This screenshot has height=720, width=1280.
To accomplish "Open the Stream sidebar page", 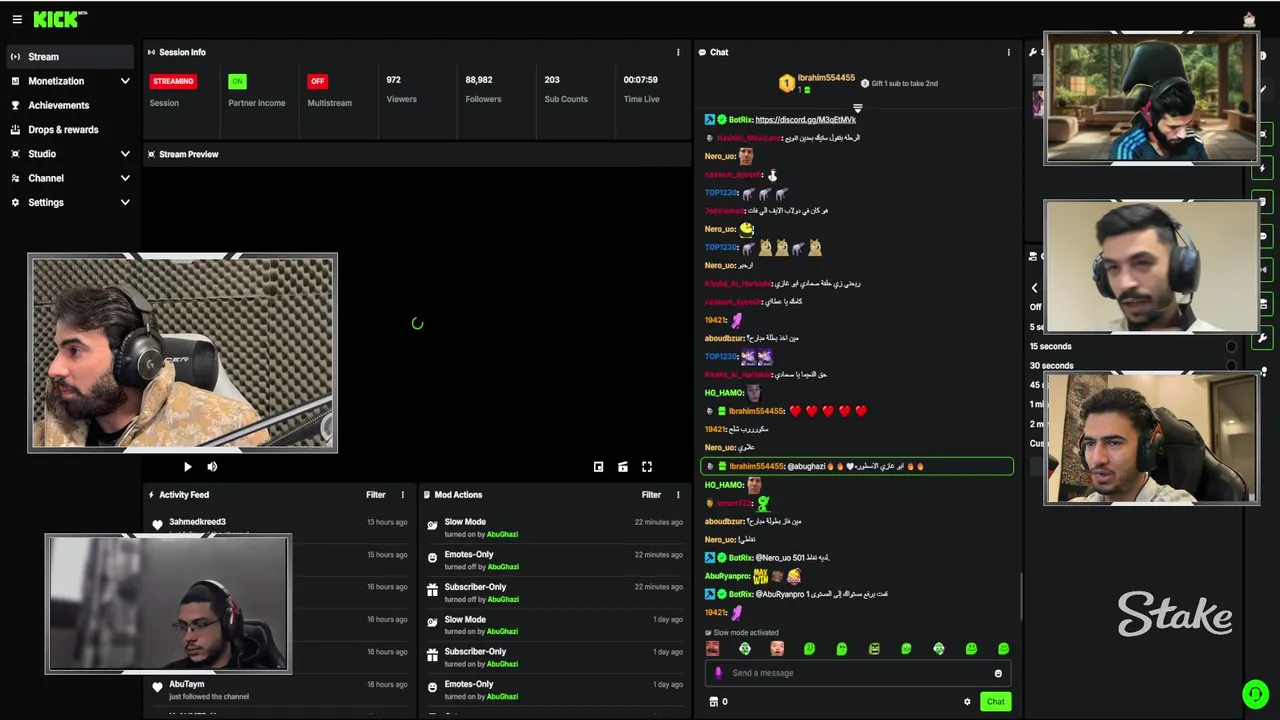I will click(68, 57).
